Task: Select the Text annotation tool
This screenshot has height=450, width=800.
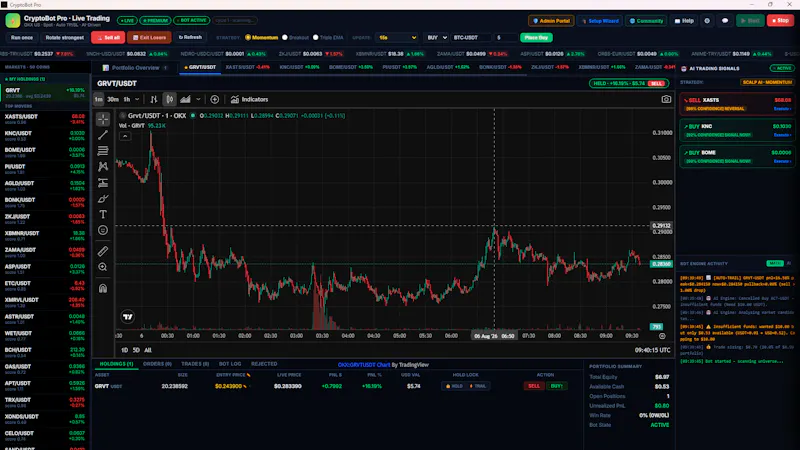Action: pos(103,214)
